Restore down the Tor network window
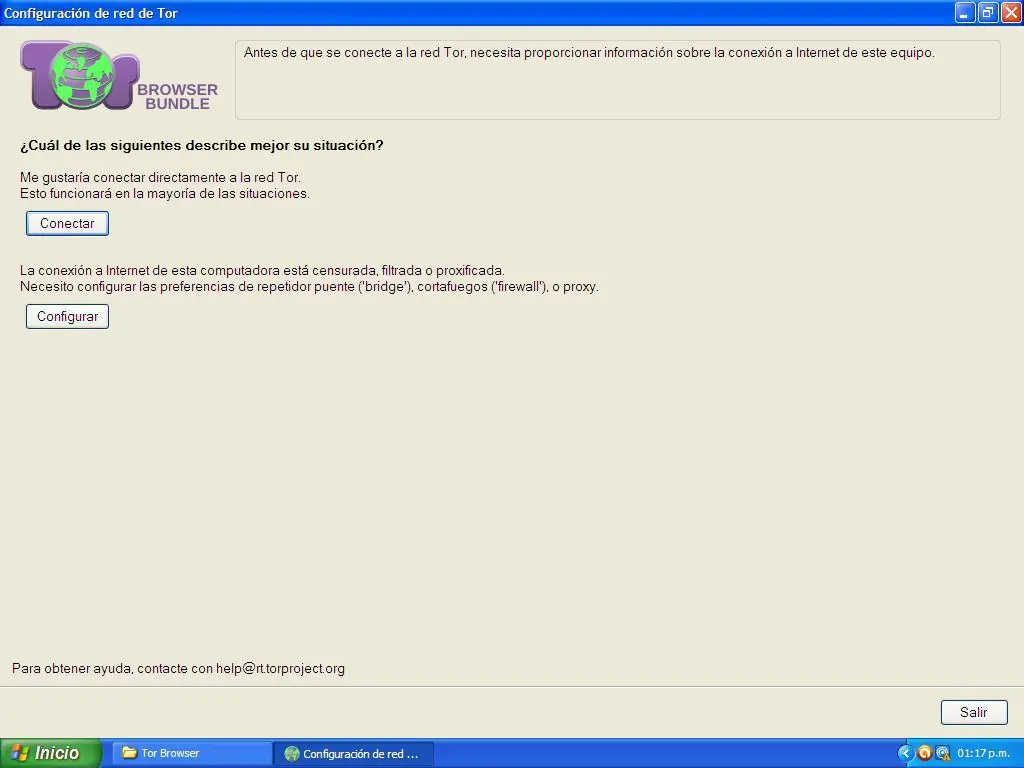 (988, 12)
